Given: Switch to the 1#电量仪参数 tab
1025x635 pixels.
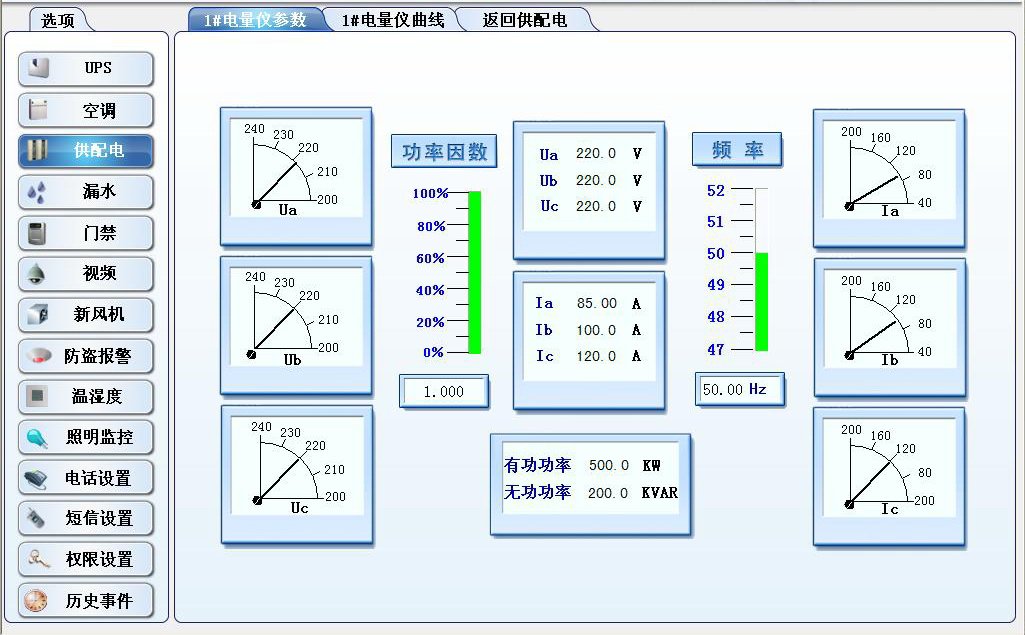Looking at the screenshot, I should (256, 20).
